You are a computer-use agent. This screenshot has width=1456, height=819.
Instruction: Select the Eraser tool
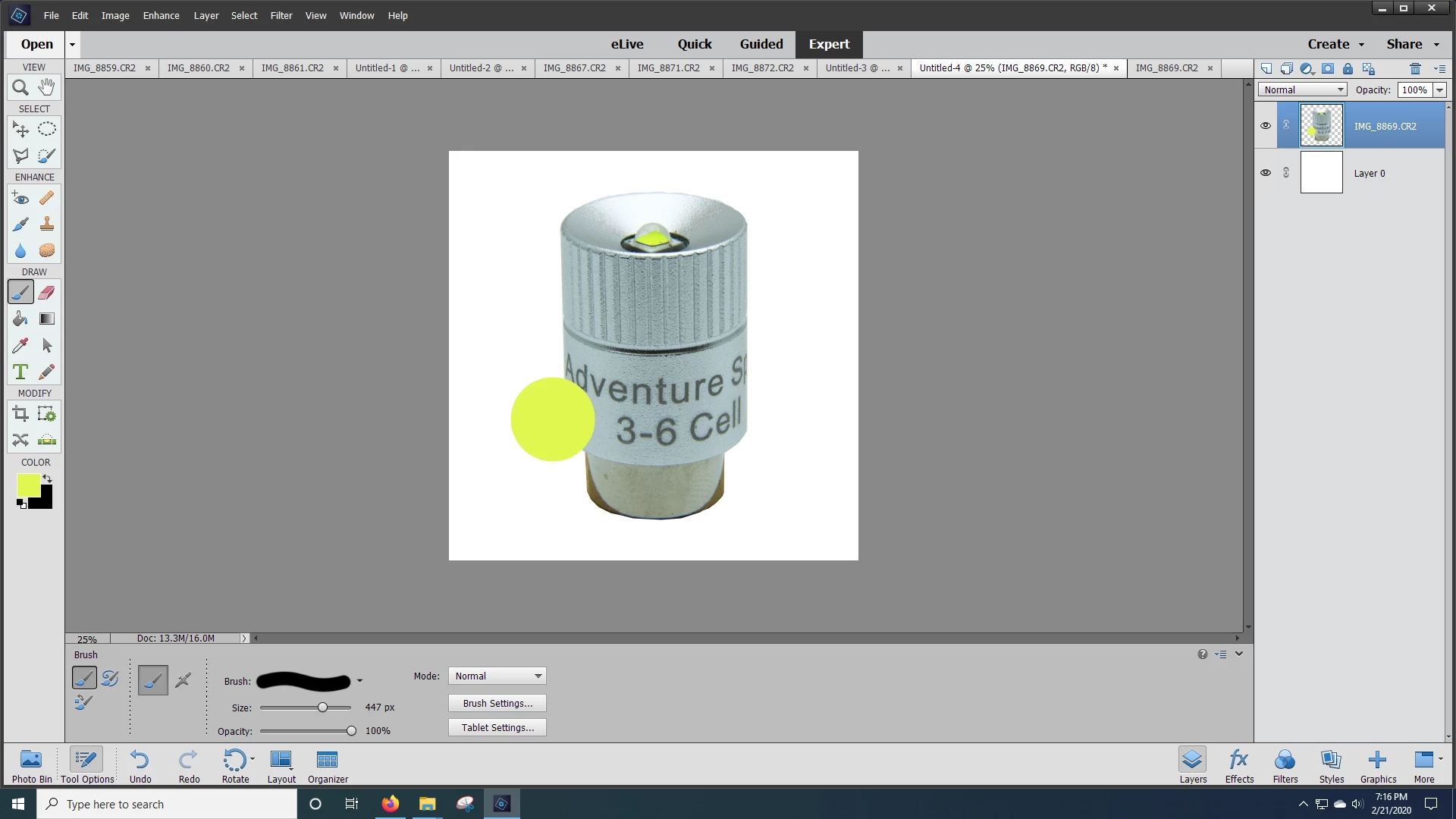click(x=47, y=292)
